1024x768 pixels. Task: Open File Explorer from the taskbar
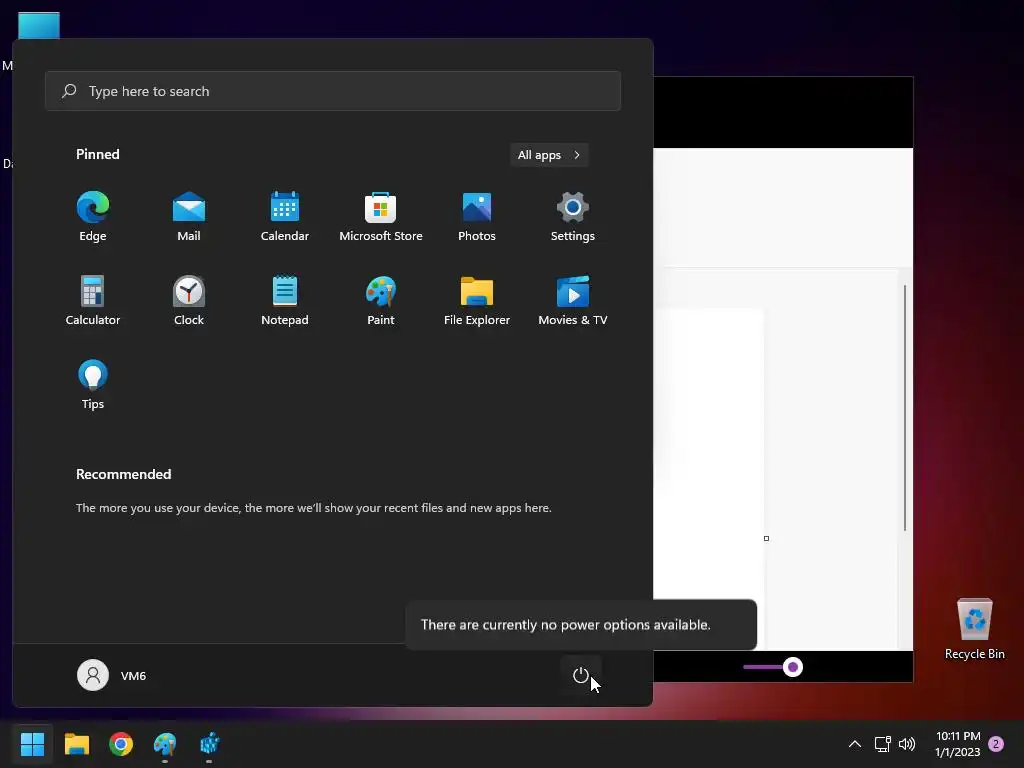pos(76,744)
